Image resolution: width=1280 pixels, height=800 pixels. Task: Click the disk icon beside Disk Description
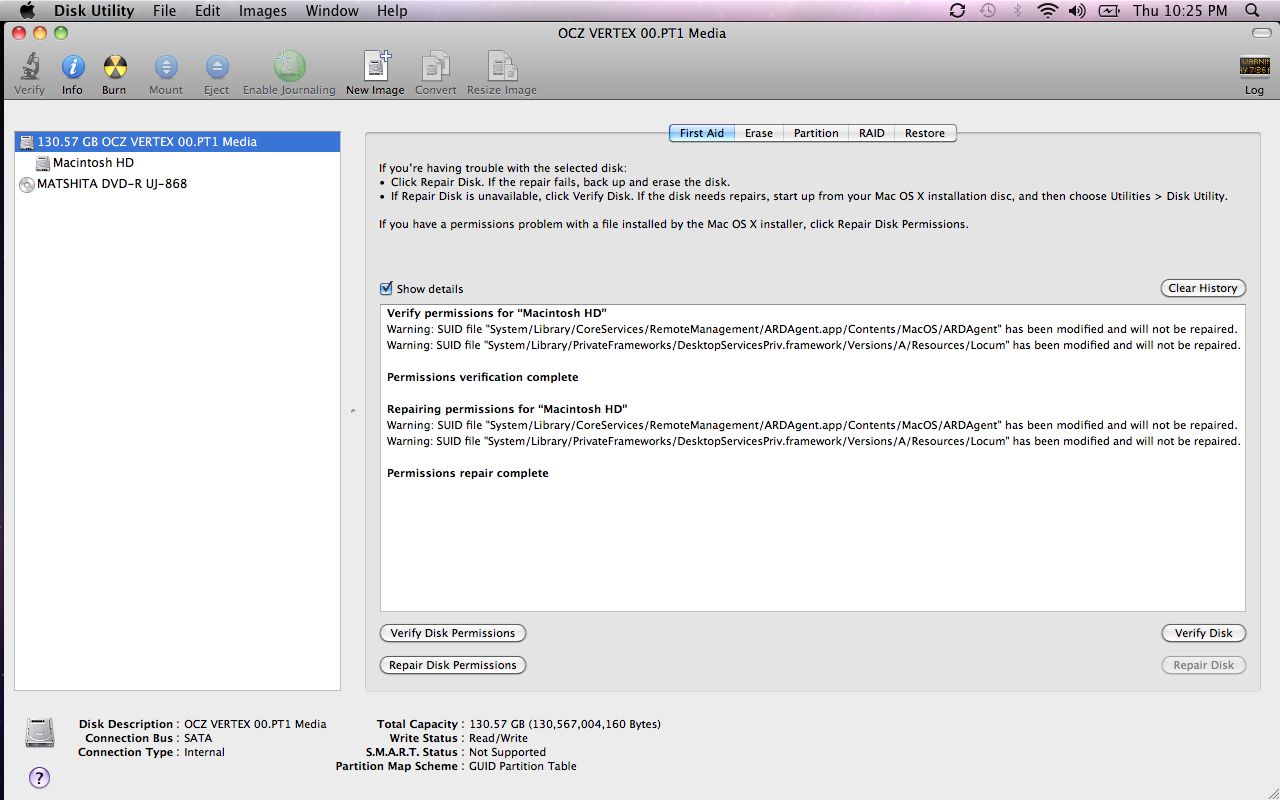(x=40, y=732)
